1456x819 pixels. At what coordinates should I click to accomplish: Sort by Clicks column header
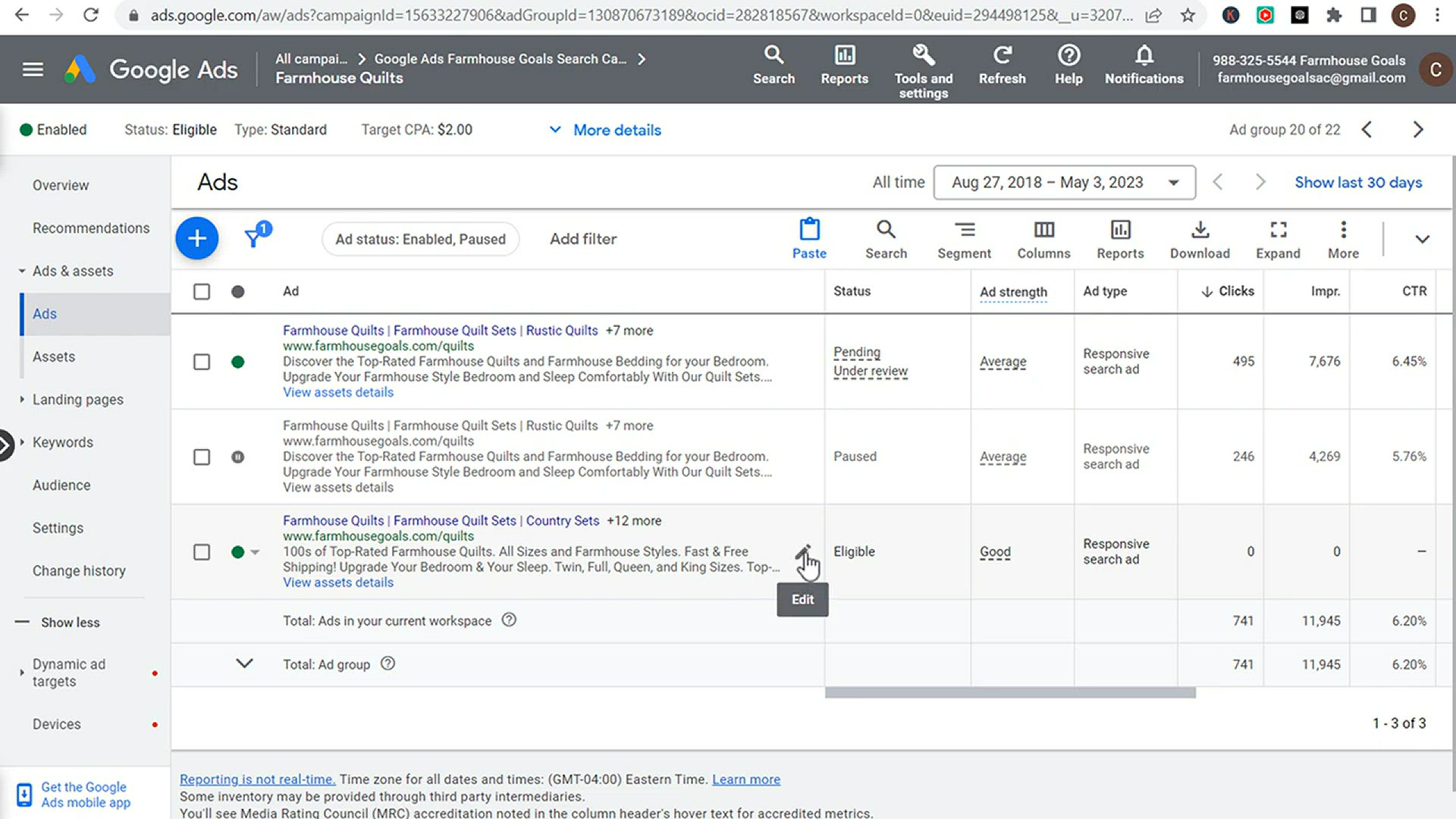coord(1228,291)
